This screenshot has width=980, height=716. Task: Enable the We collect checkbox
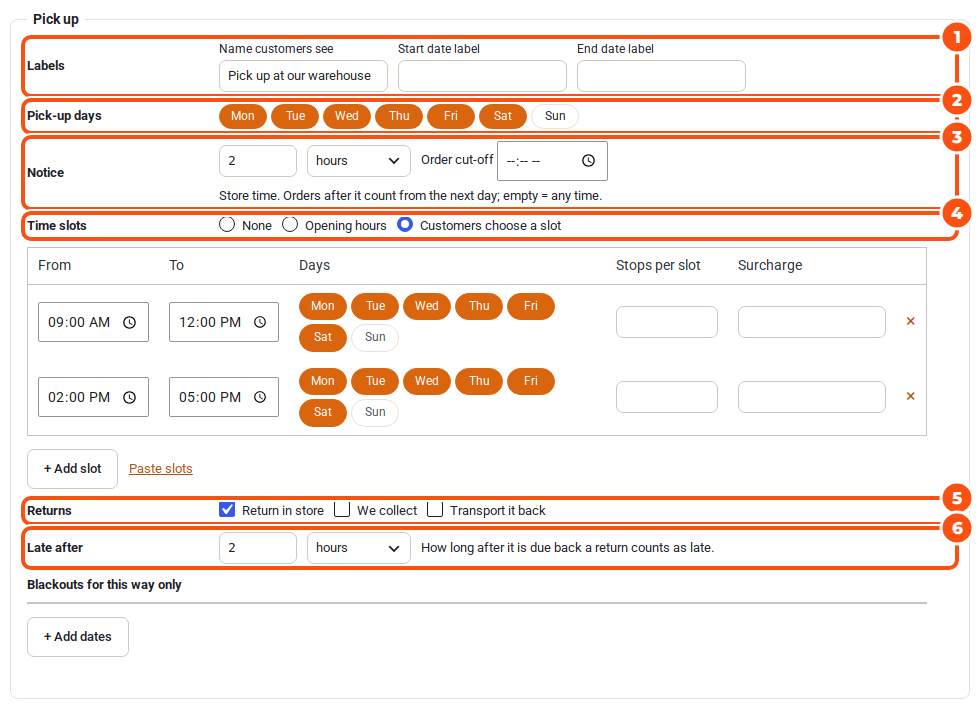[x=342, y=510]
